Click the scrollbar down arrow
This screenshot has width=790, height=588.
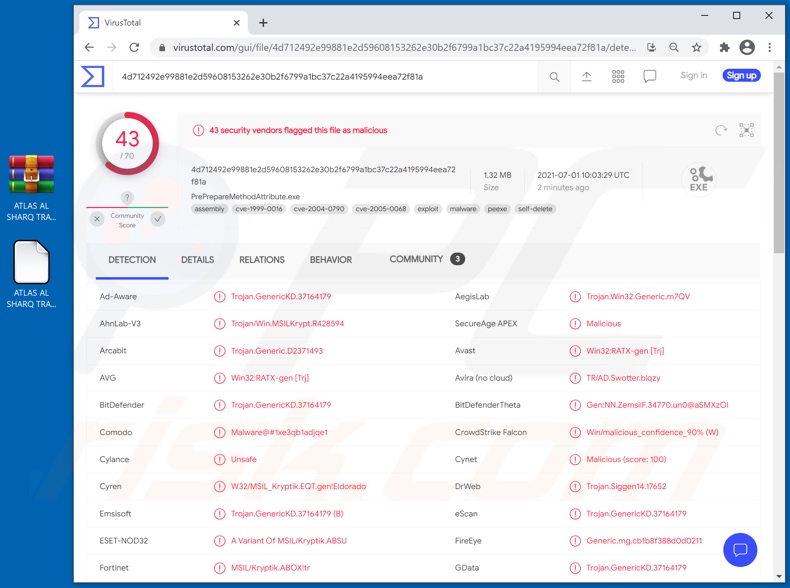tap(779, 576)
